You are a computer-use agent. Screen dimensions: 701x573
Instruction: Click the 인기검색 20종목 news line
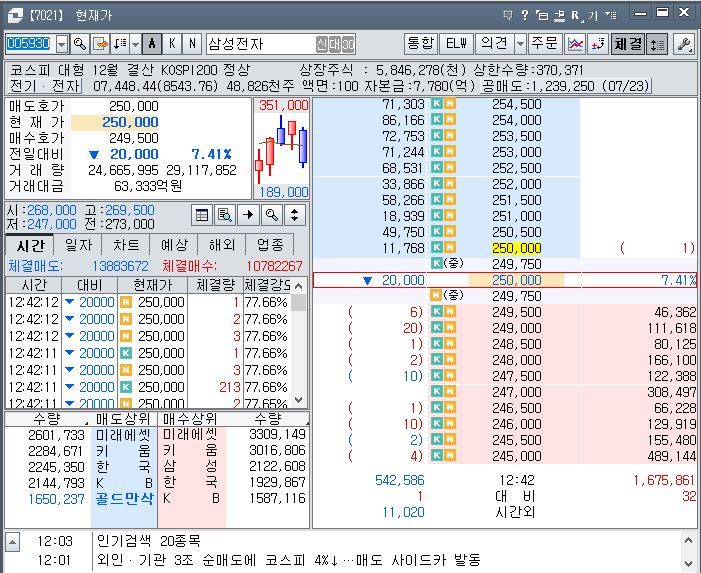tap(149, 541)
